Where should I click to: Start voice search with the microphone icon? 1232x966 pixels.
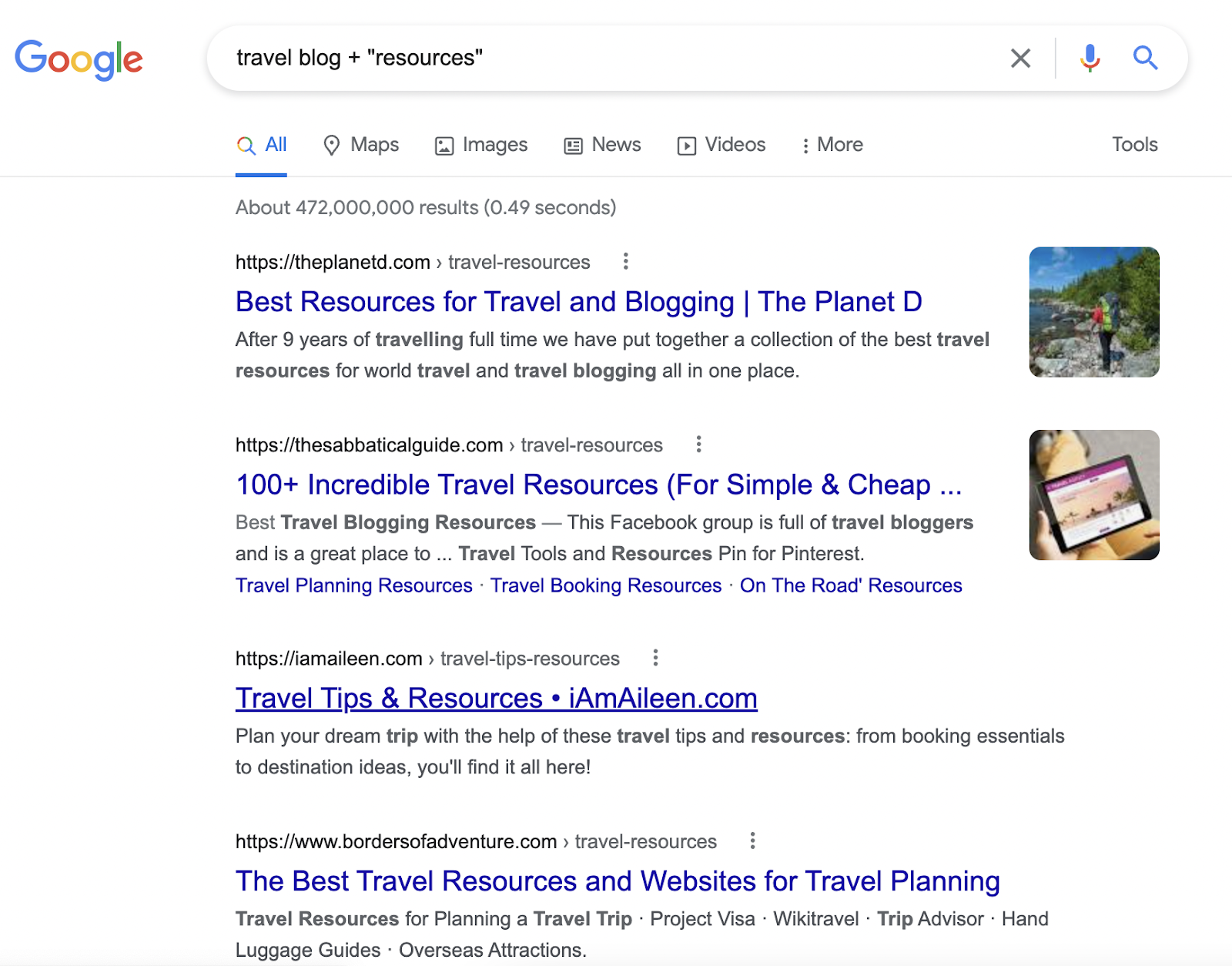pos(1090,58)
